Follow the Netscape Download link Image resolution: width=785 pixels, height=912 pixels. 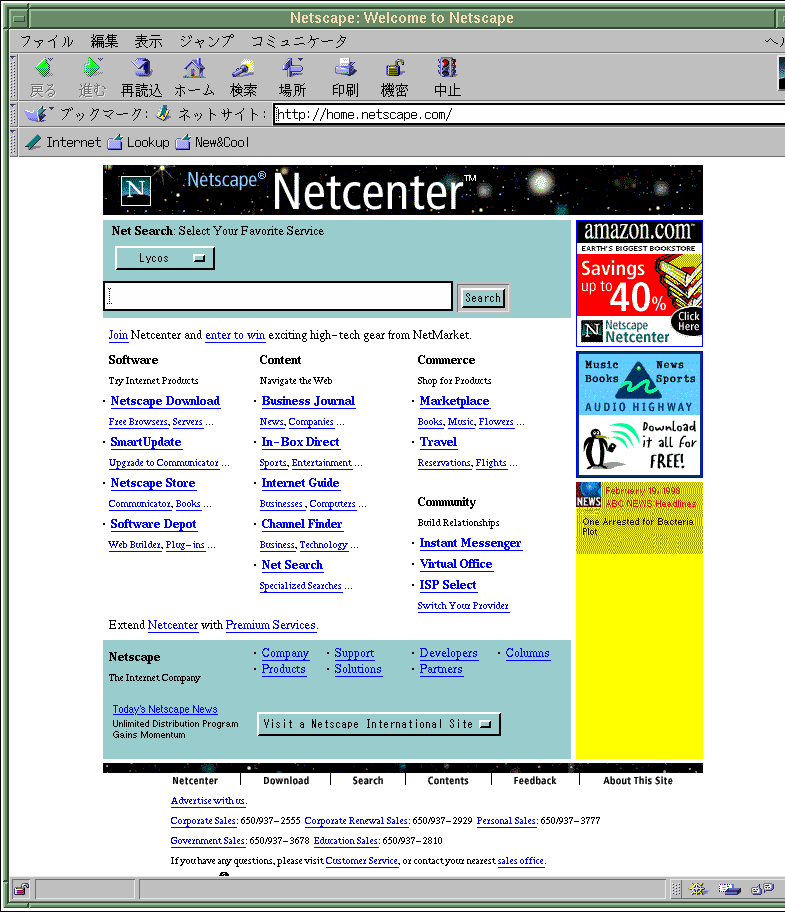(x=165, y=401)
